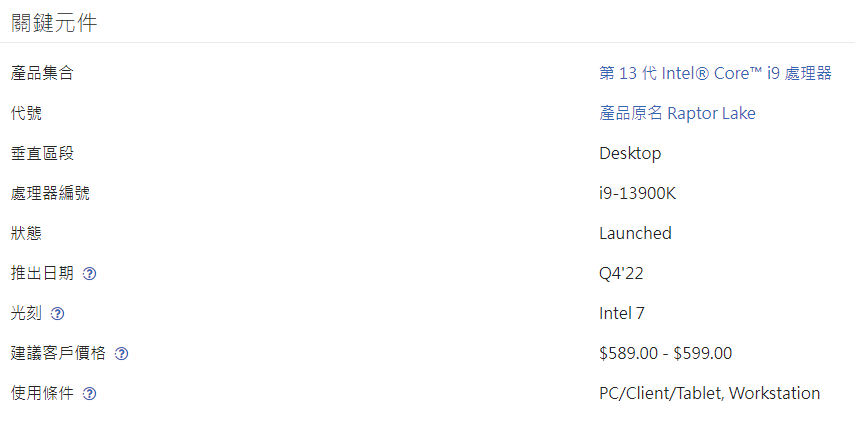The image size is (855, 421).
Task: Click the Launched status value
Action: pos(635,233)
